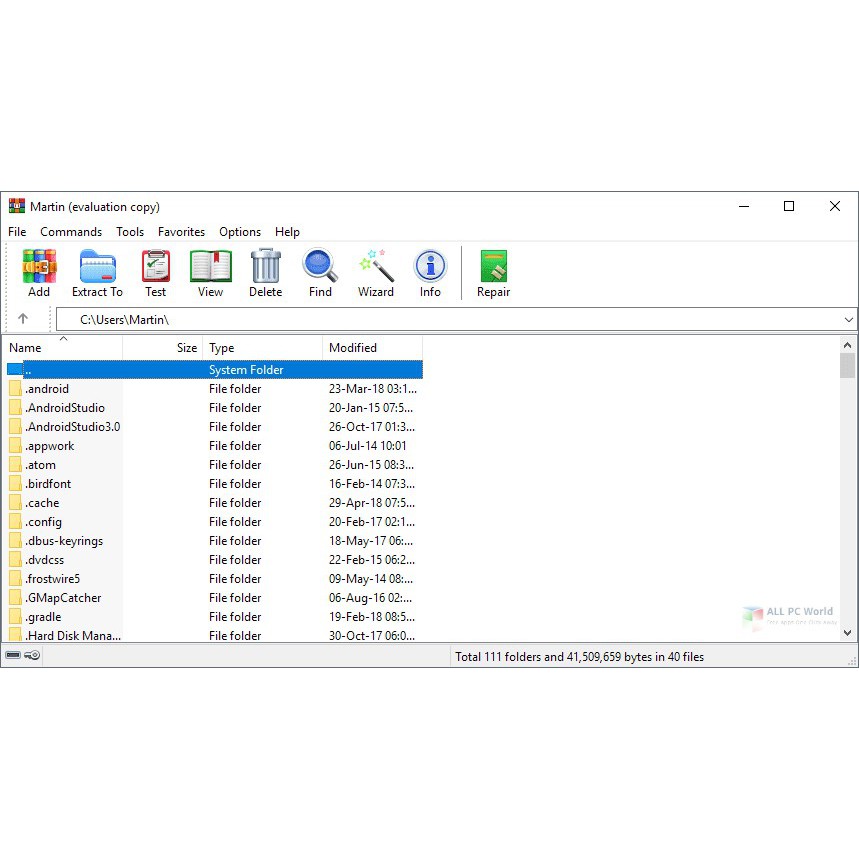Expand the address path dropdown arrow

(x=848, y=320)
